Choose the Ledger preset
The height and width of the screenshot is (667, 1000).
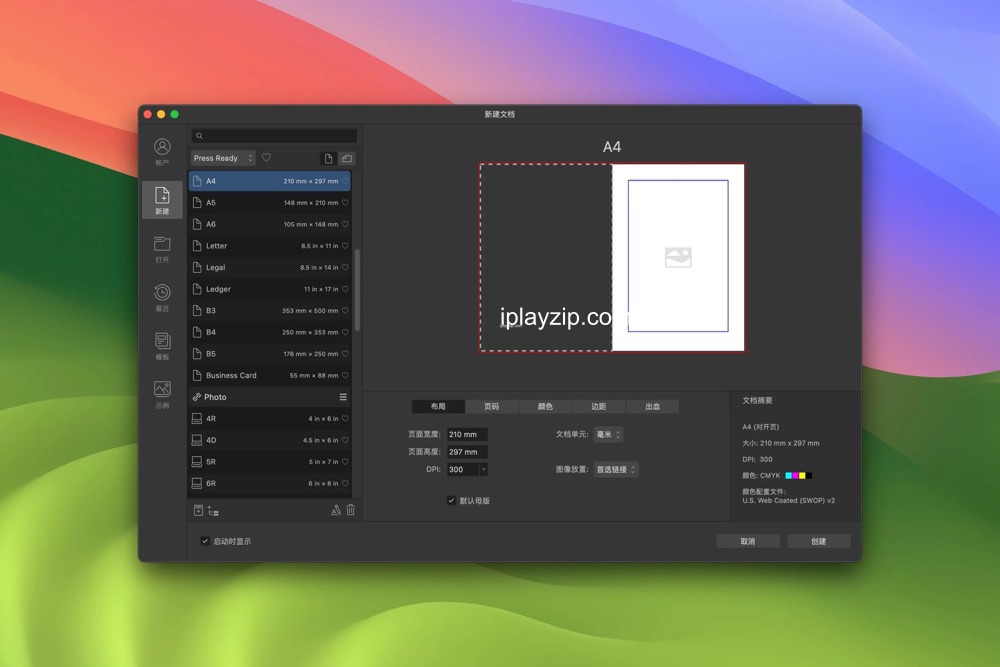pyautogui.click(x=270, y=290)
